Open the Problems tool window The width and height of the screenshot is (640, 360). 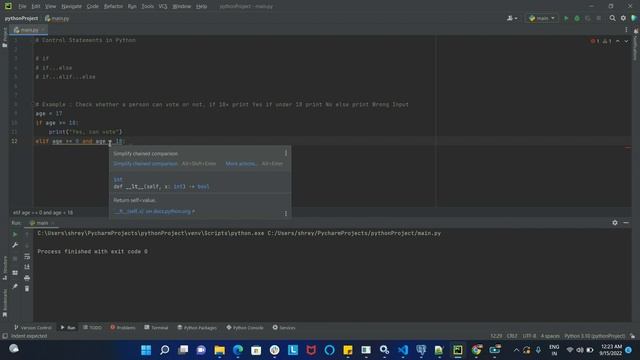coord(123,328)
